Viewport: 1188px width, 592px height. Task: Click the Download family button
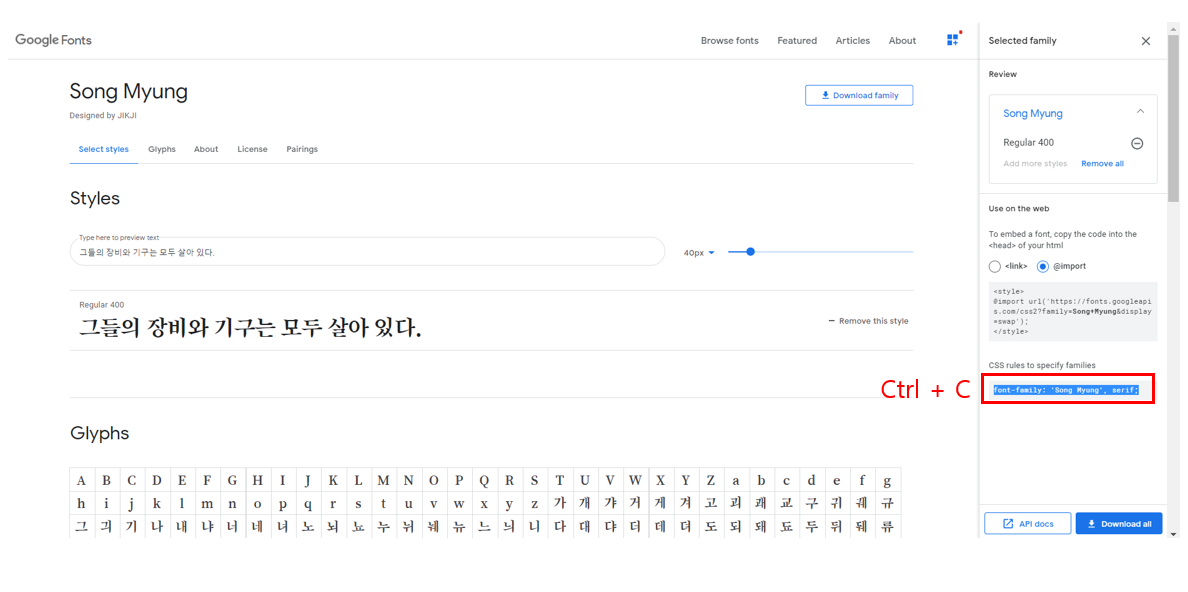point(859,96)
